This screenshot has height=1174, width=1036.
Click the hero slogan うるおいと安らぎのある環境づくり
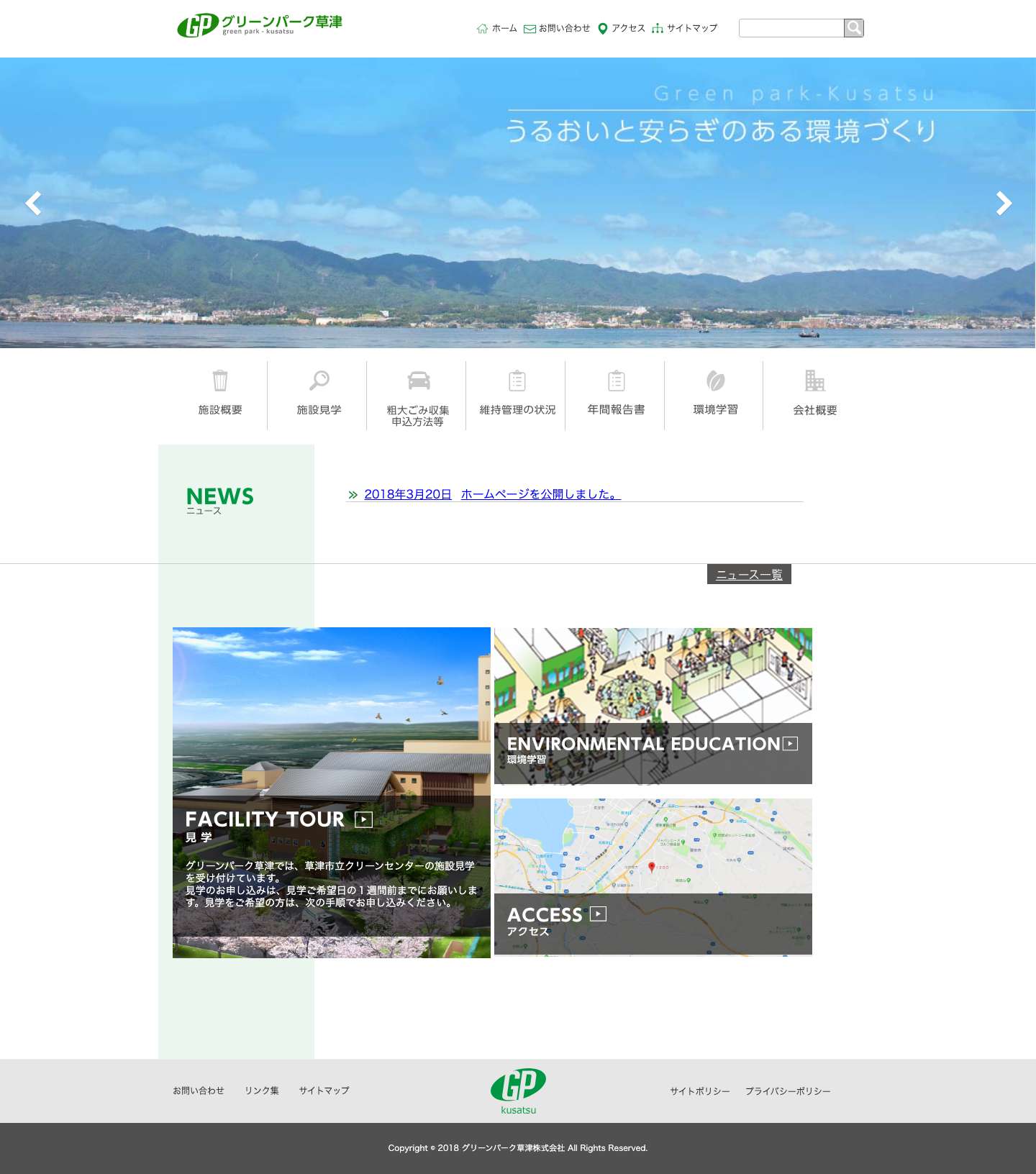[721, 131]
